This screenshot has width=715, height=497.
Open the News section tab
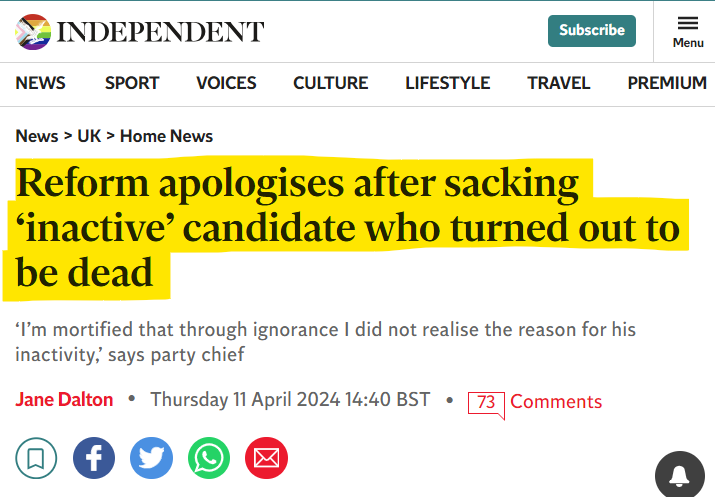click(42, 83)
